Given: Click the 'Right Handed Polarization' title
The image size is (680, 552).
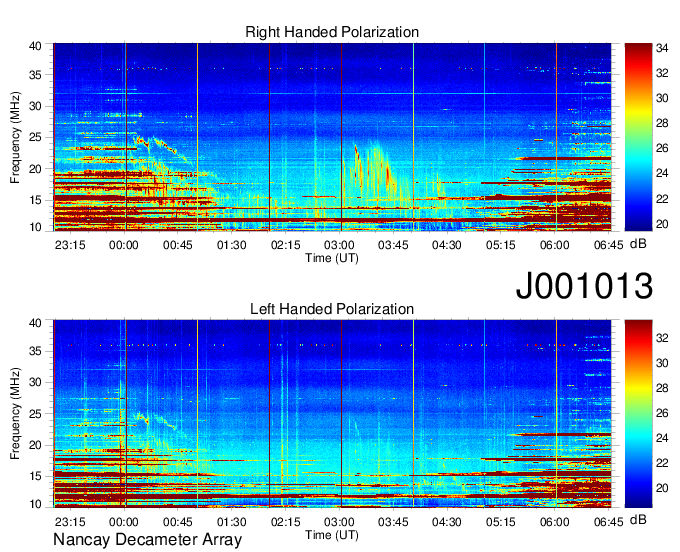Looking at the screenshot, I should point(332,32).
